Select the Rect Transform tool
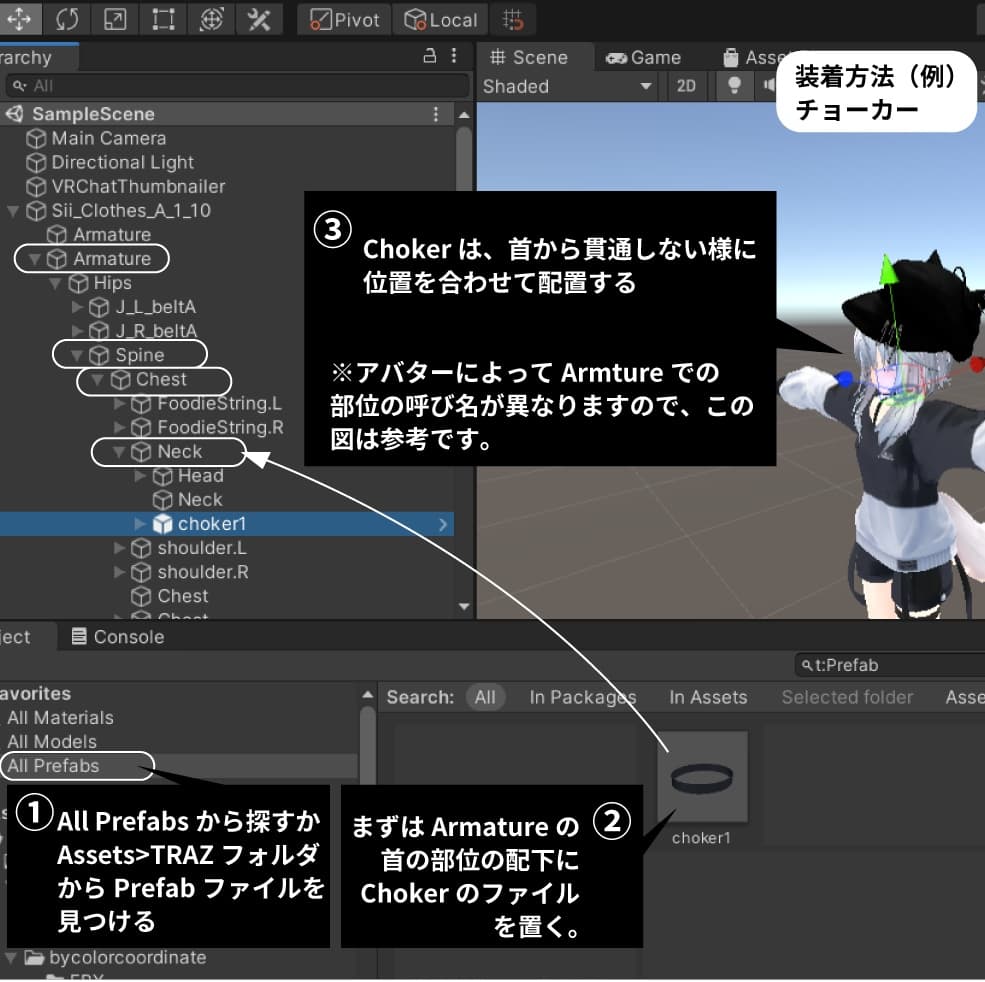985x982 pixels. tap(160, 18)
